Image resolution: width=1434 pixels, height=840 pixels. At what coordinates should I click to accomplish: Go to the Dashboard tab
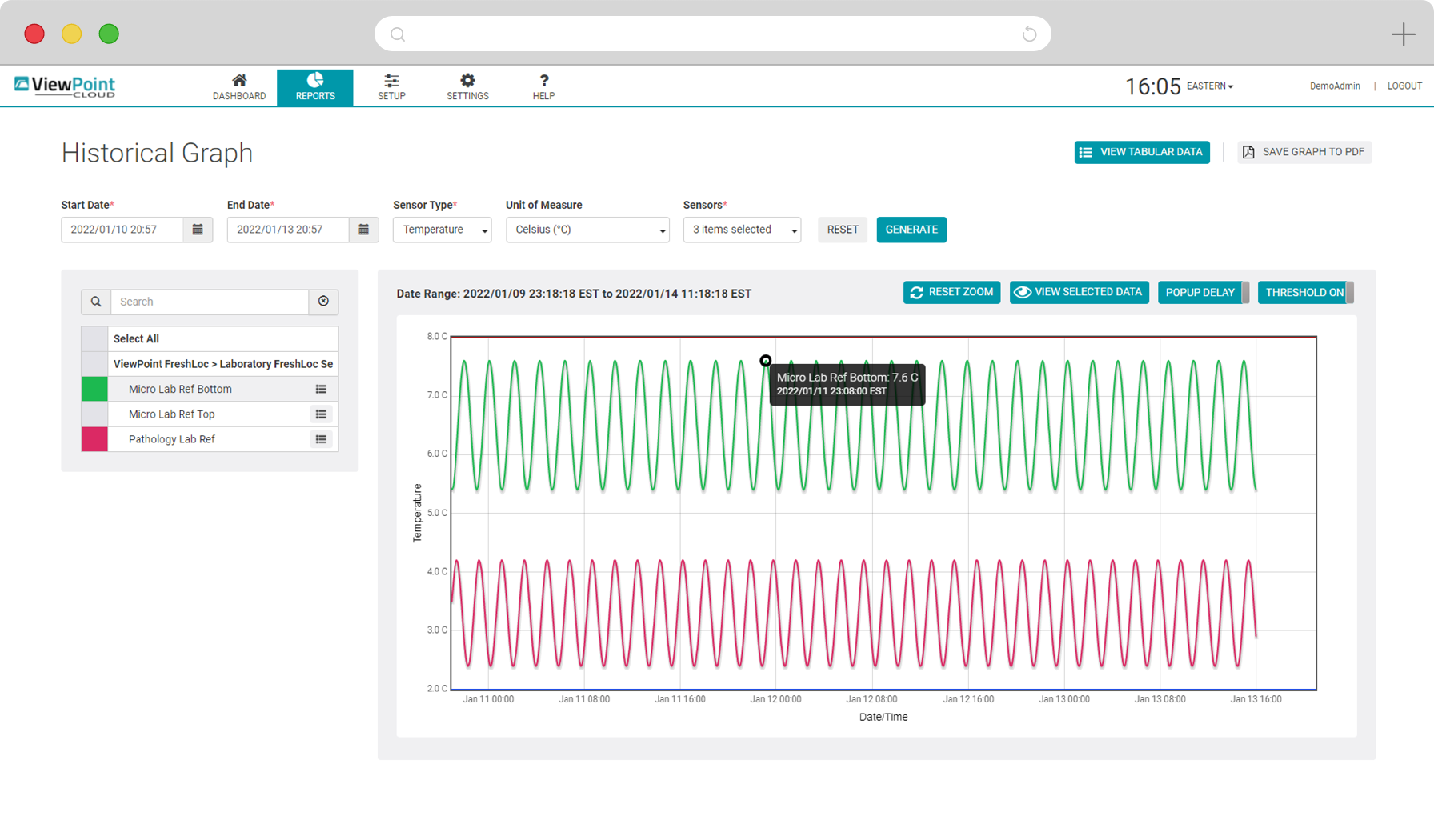coord(239,86)
